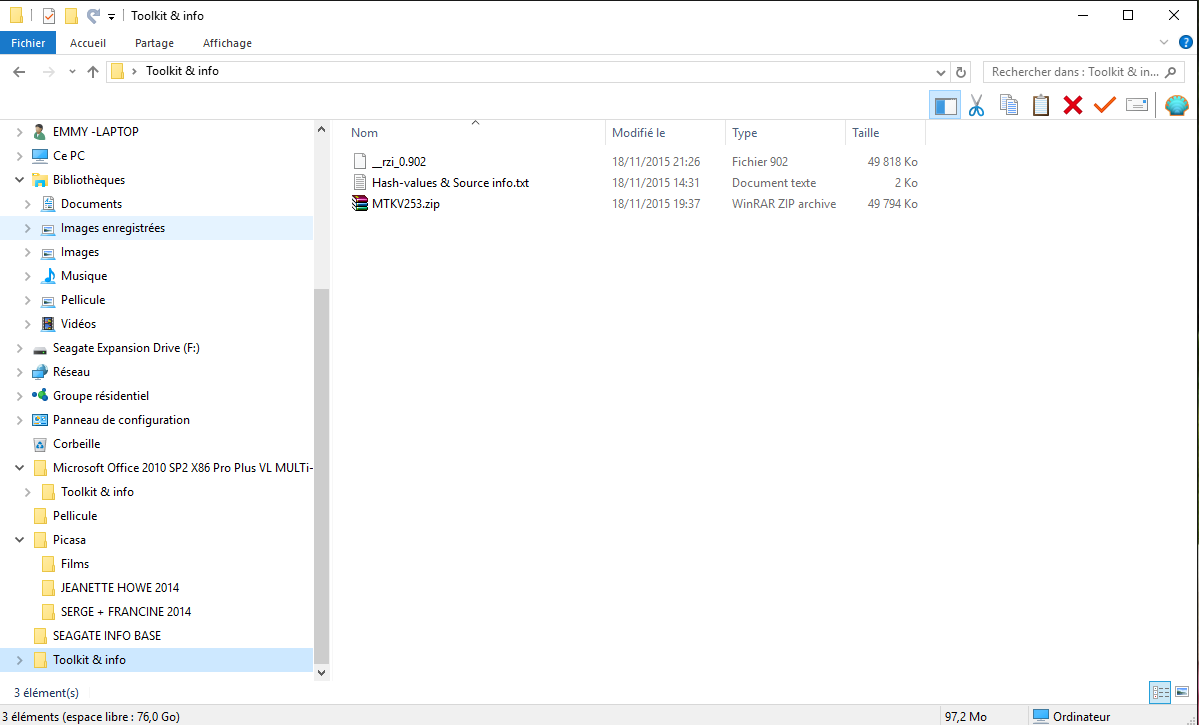Click the Classic Shell settings shell icon
1199x725 pixels.
pos(1177,106)
